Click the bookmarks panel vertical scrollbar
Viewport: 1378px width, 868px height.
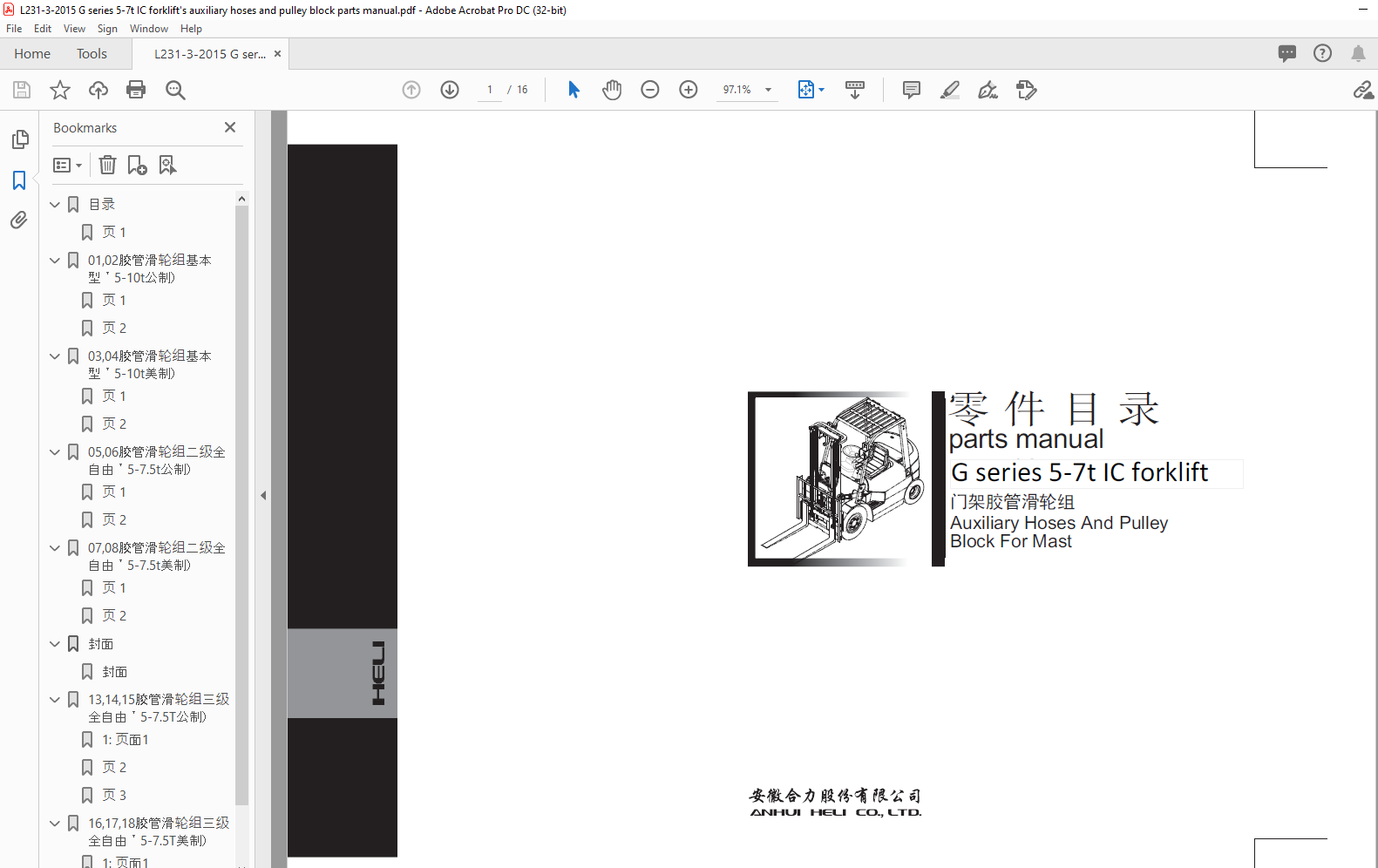click(241, 505)
